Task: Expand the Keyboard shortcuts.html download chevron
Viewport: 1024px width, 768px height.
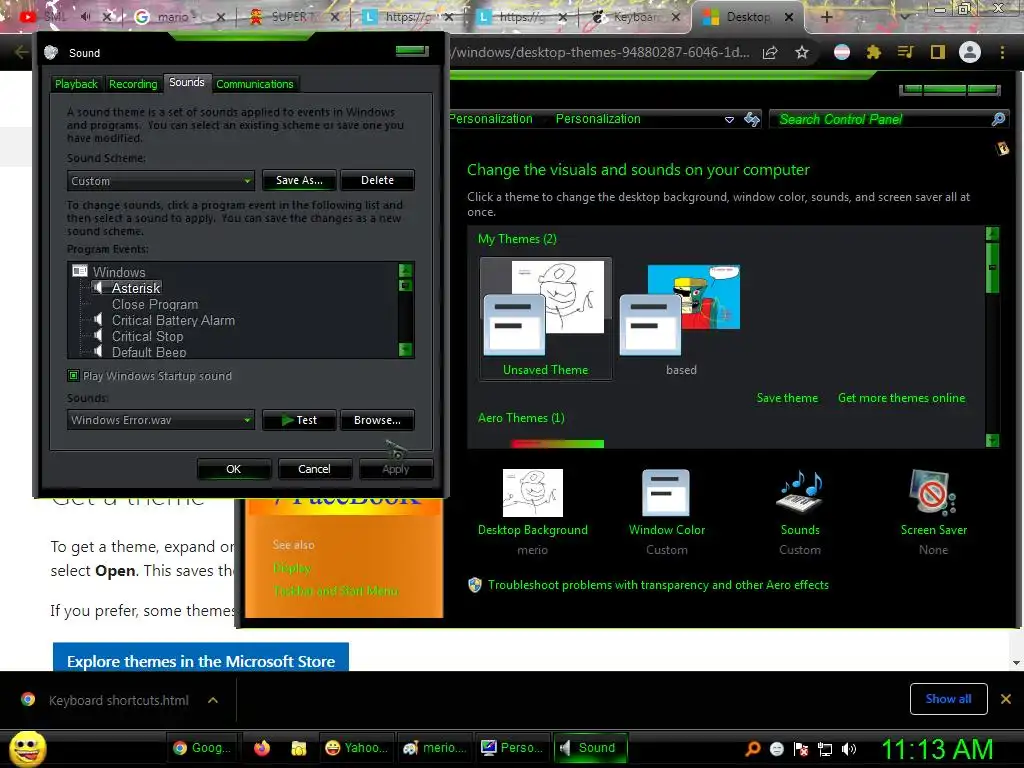Action: [213, 700]
